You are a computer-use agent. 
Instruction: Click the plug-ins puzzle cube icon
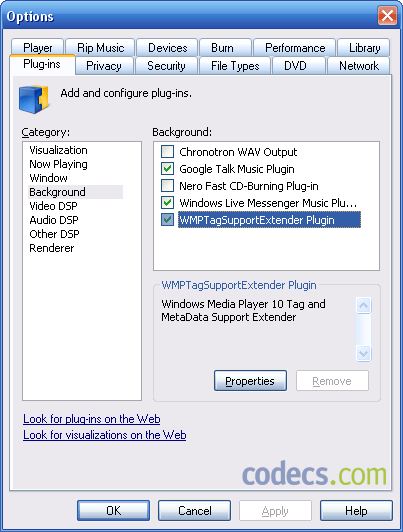pyautogui.click(x=34, y=99)
